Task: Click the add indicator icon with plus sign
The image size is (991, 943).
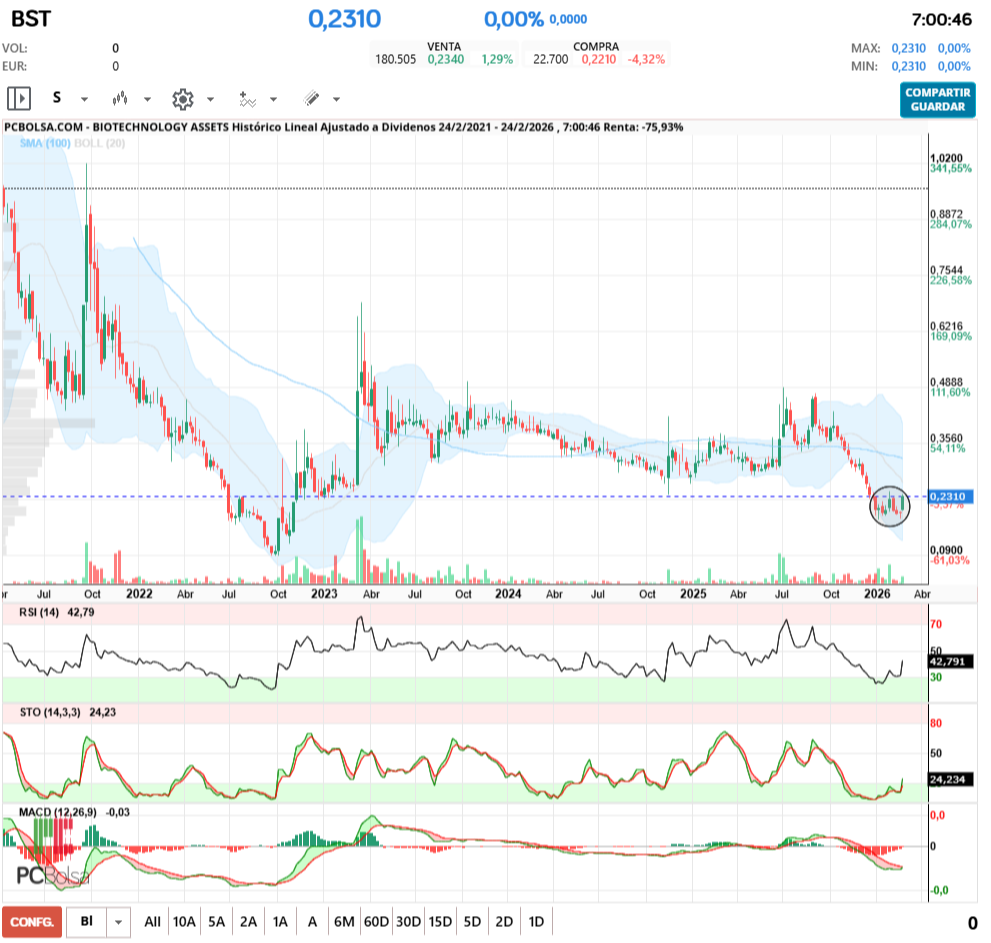Action: [x=248, y=97]
